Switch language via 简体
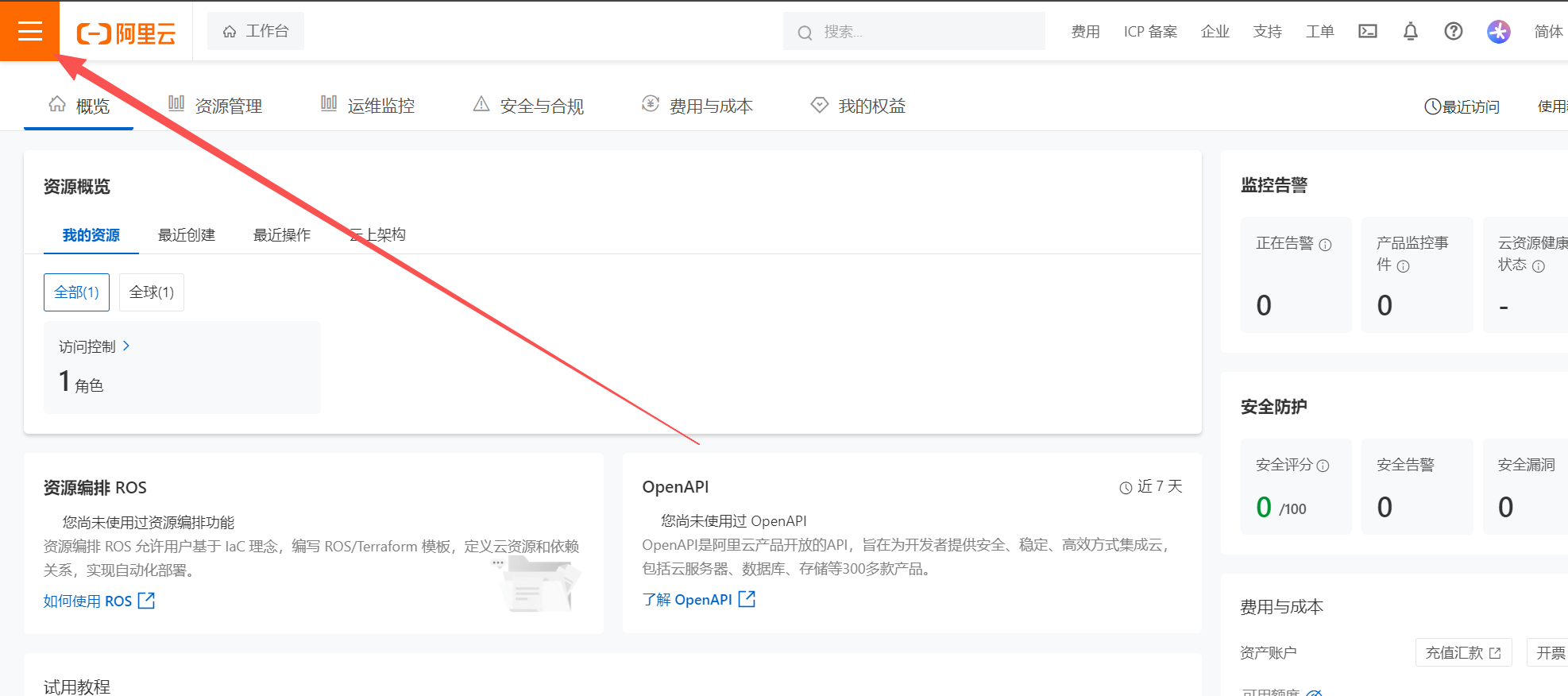This screenshot has height=696, width=1568. click(1549, 32)
